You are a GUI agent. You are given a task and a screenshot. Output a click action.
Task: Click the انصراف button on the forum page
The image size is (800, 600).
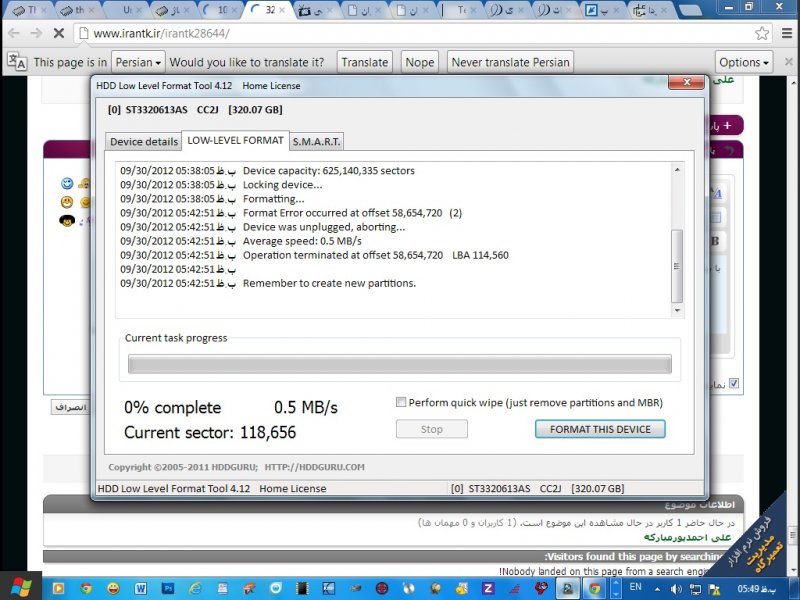70,407
